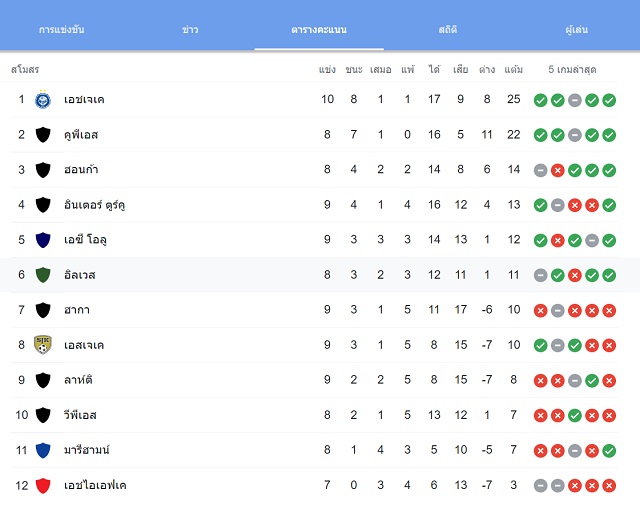Click เอชไอเอฟเค's first grey draw icon
This screenshot has width=640, height=509.
pyautogui.click(x=540, y=486)
